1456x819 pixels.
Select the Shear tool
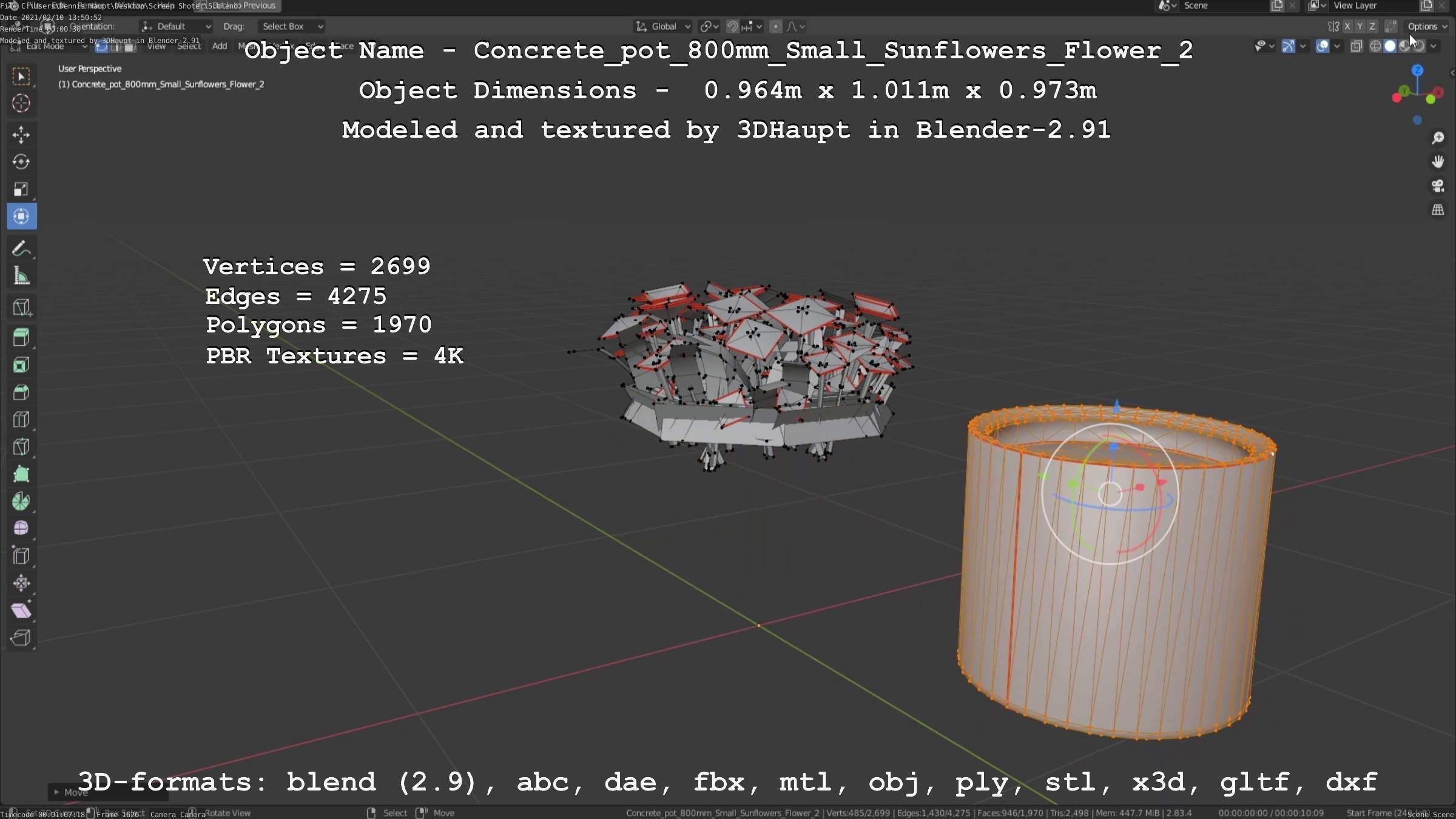(21, 610)
